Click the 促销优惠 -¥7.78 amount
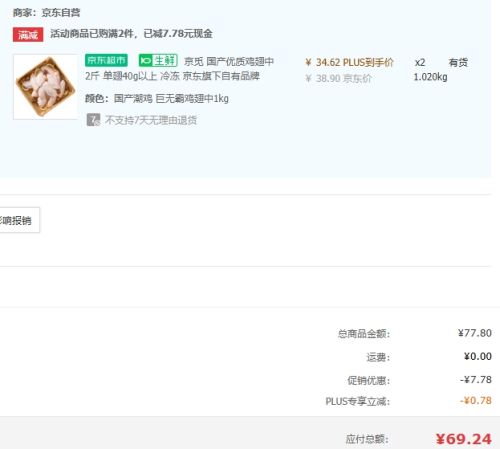The width and height of the screenshot is (500, 449). point(476,380)
